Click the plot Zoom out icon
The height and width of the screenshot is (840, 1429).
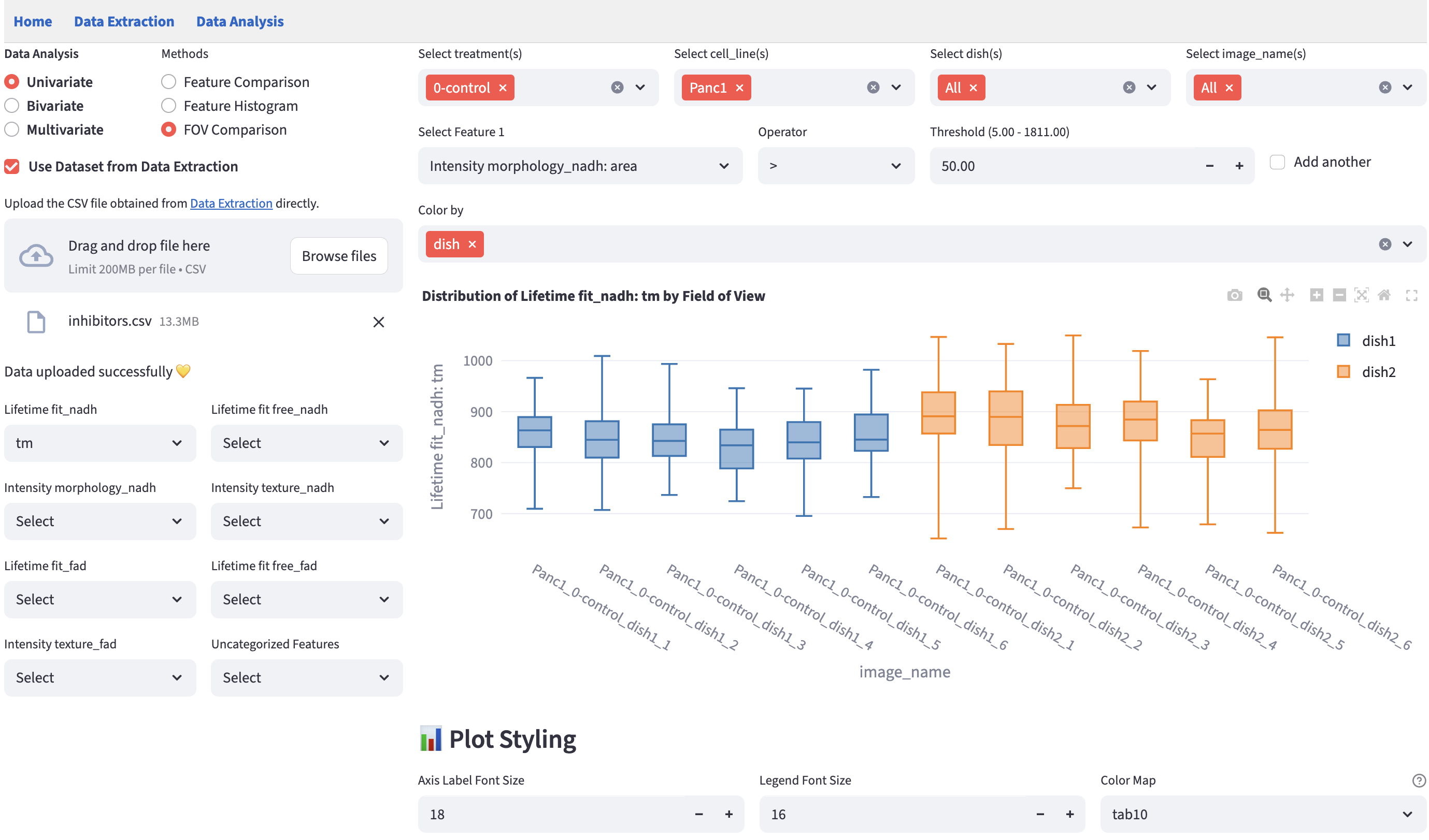(1339, 295)
